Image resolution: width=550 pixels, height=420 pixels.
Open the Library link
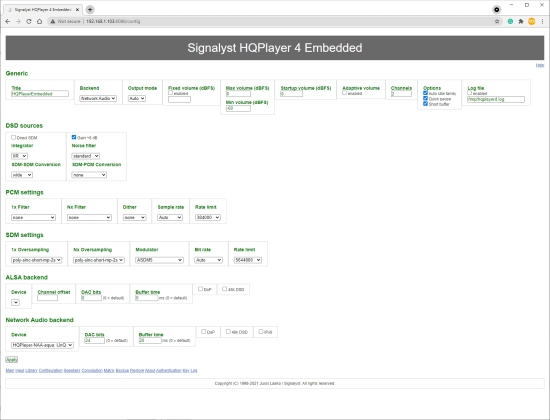31,371
